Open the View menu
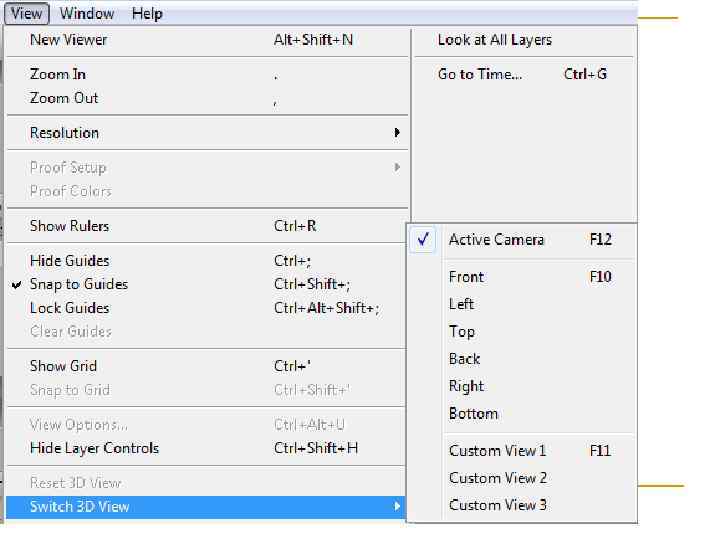 pyautogui.click(x=26, y=14)
